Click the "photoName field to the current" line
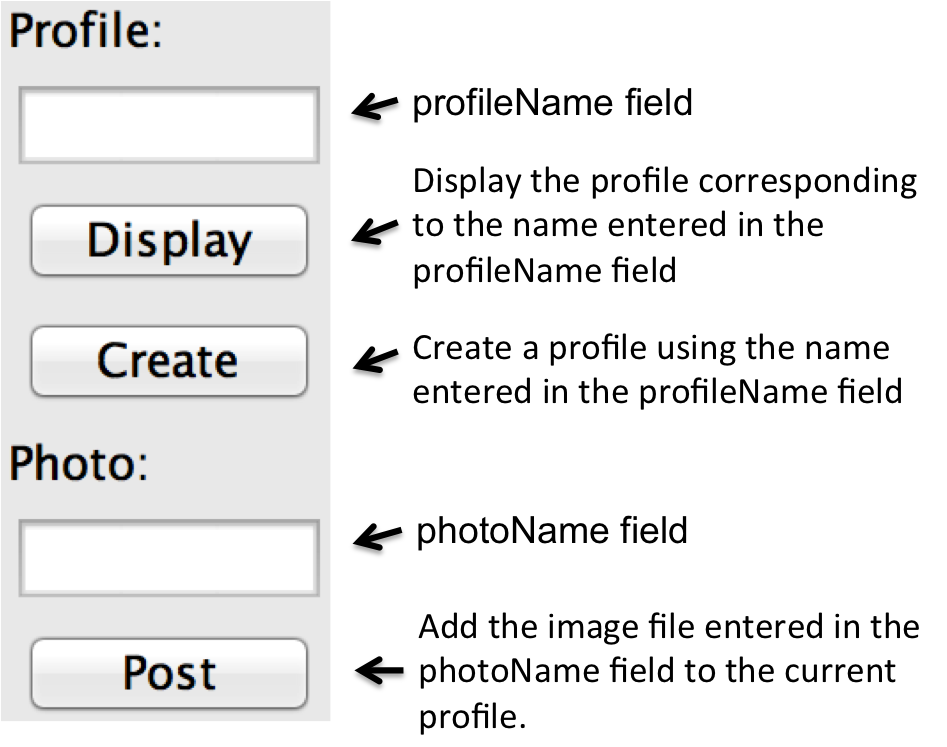 [657, 669]
